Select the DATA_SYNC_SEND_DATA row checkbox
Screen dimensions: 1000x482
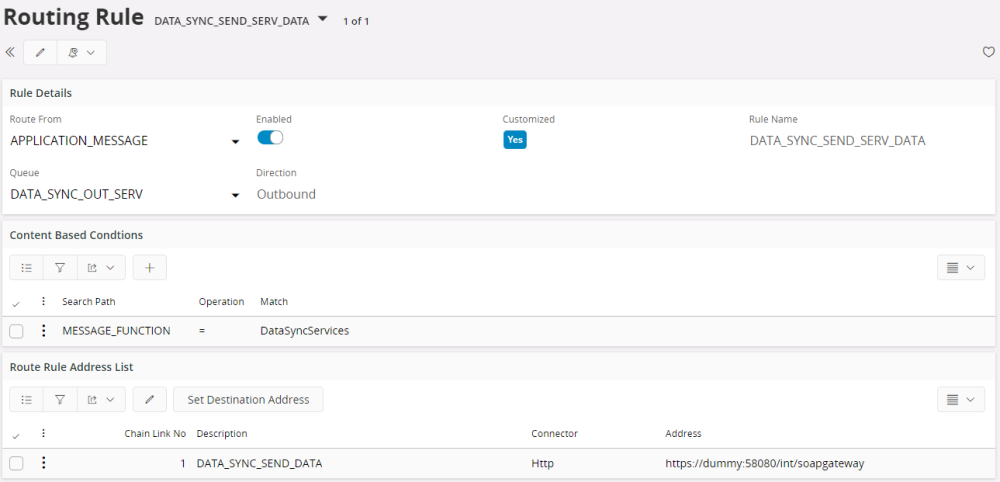pos(17,463)
